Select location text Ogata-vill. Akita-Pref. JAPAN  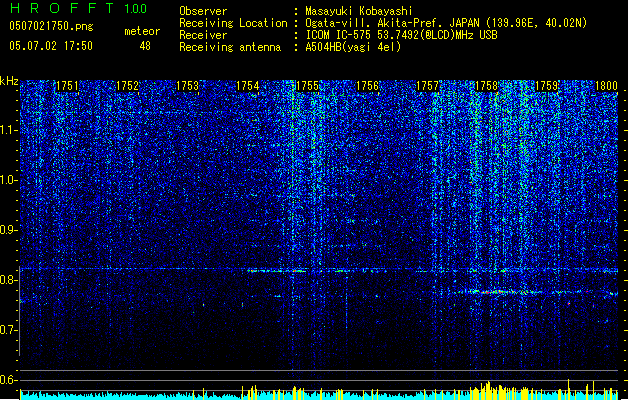click(x=392, y=23)
